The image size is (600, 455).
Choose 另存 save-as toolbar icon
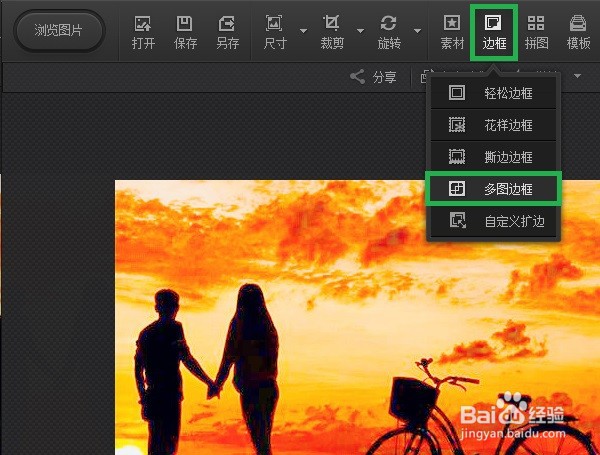227,33
